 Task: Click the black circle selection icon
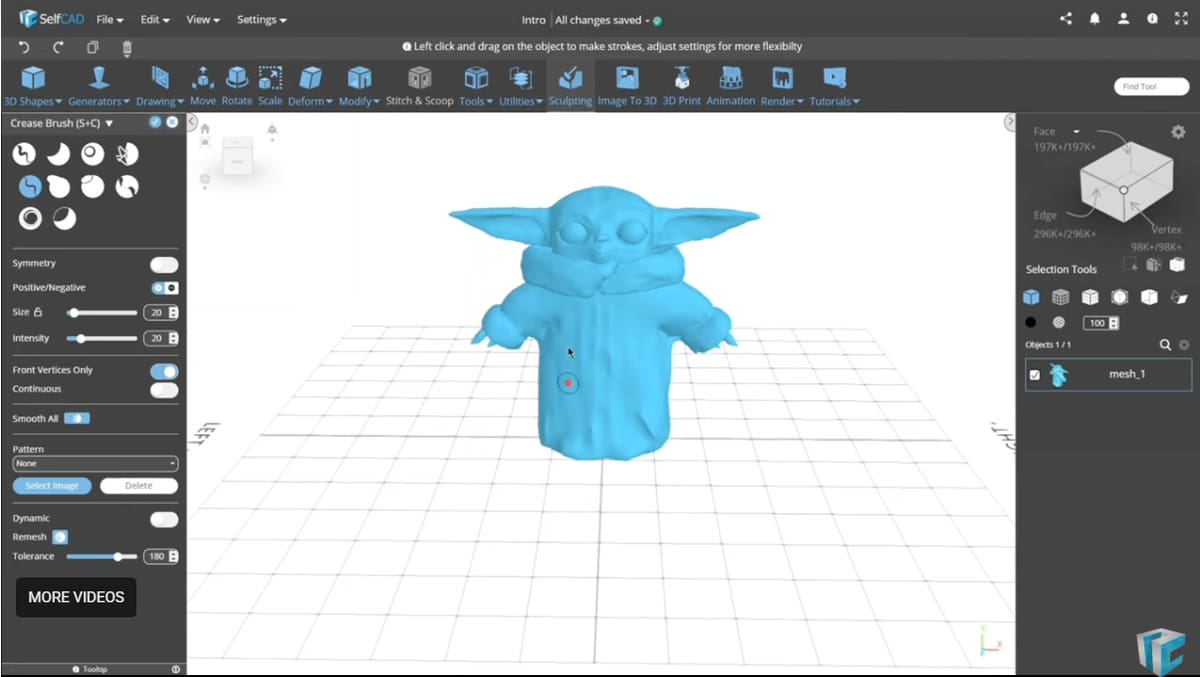coord(1031,322)
